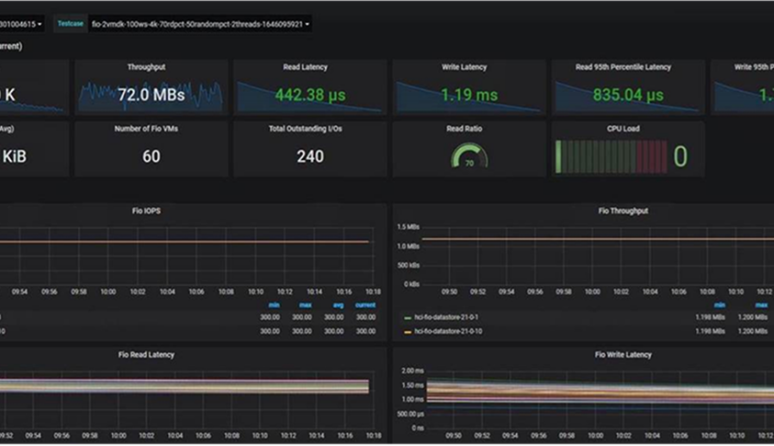Sort Fio IOPS legend by current column
The width and height of the screenshot is (774, 446).
click(365, 304)
